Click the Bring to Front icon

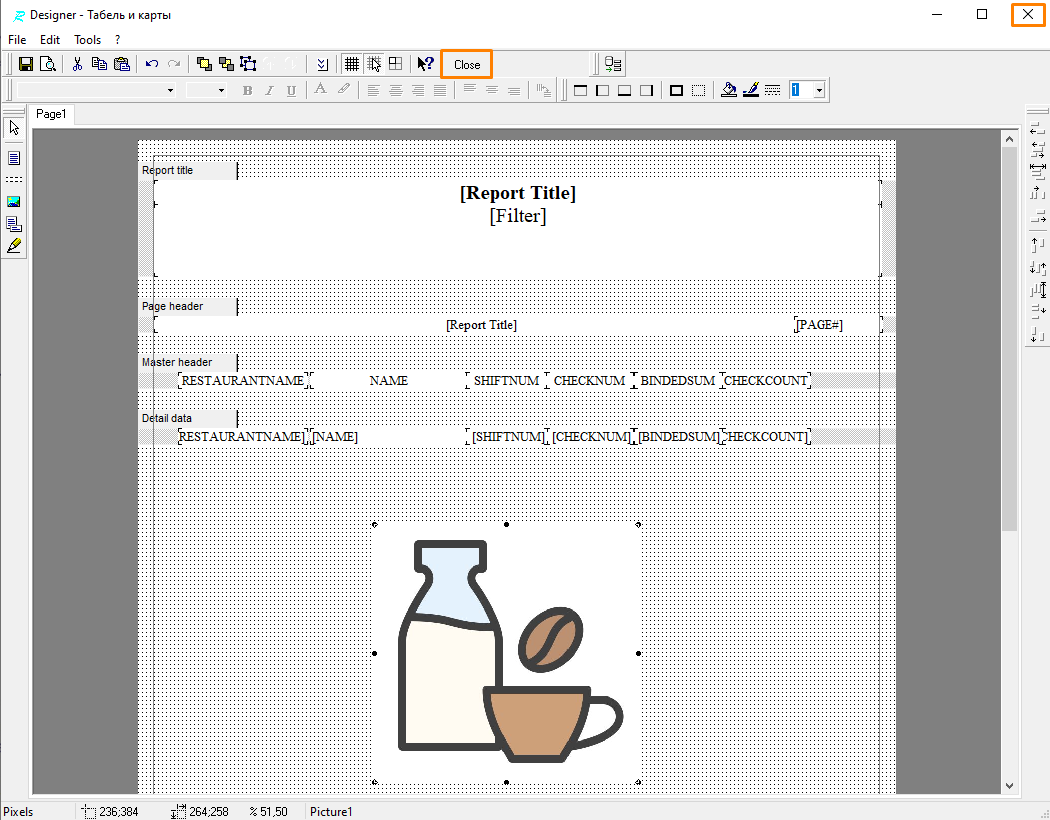pos(204,64)
